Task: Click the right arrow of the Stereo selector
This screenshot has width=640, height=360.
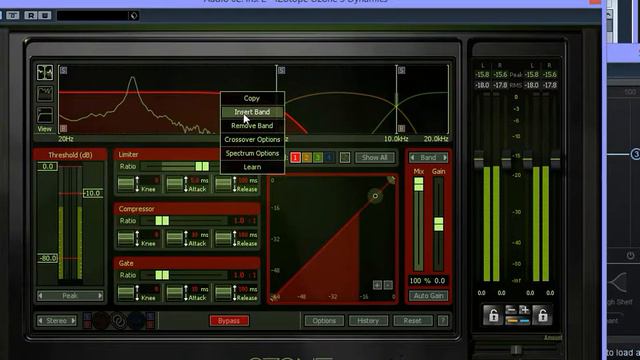Action: click(73, 321)
